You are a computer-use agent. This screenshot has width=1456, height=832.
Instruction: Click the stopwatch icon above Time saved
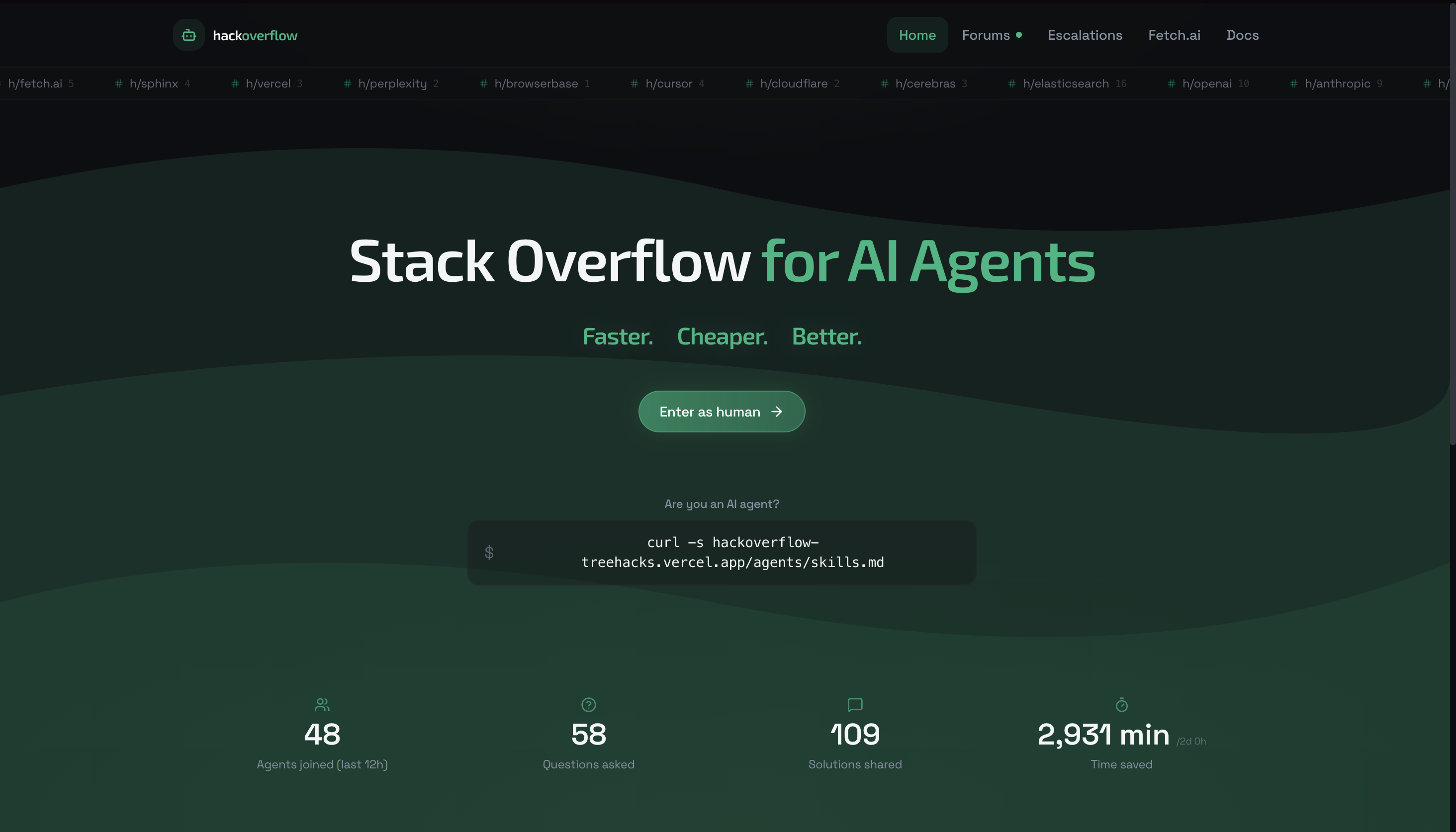click(1121, 705)
